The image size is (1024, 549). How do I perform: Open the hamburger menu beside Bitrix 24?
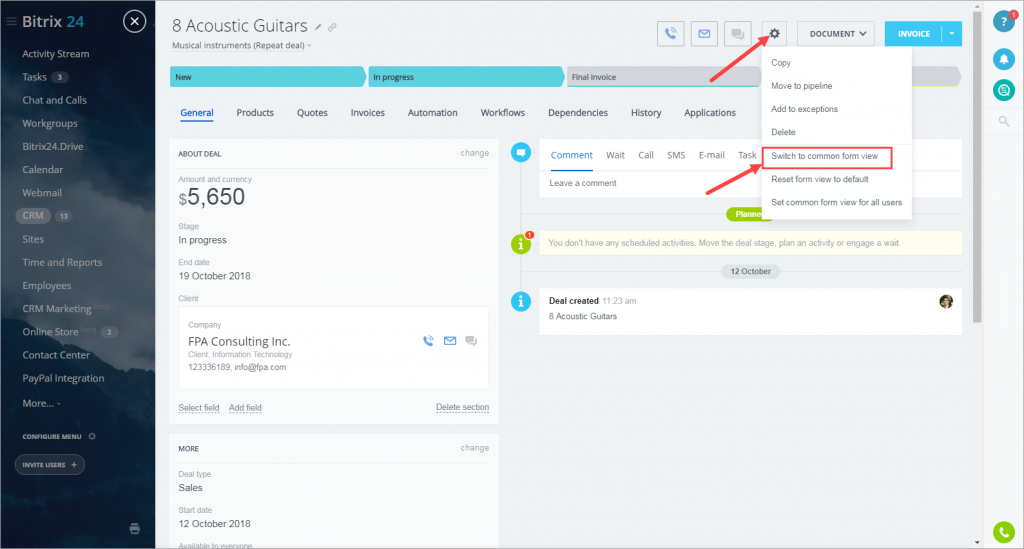click(11, 22)
